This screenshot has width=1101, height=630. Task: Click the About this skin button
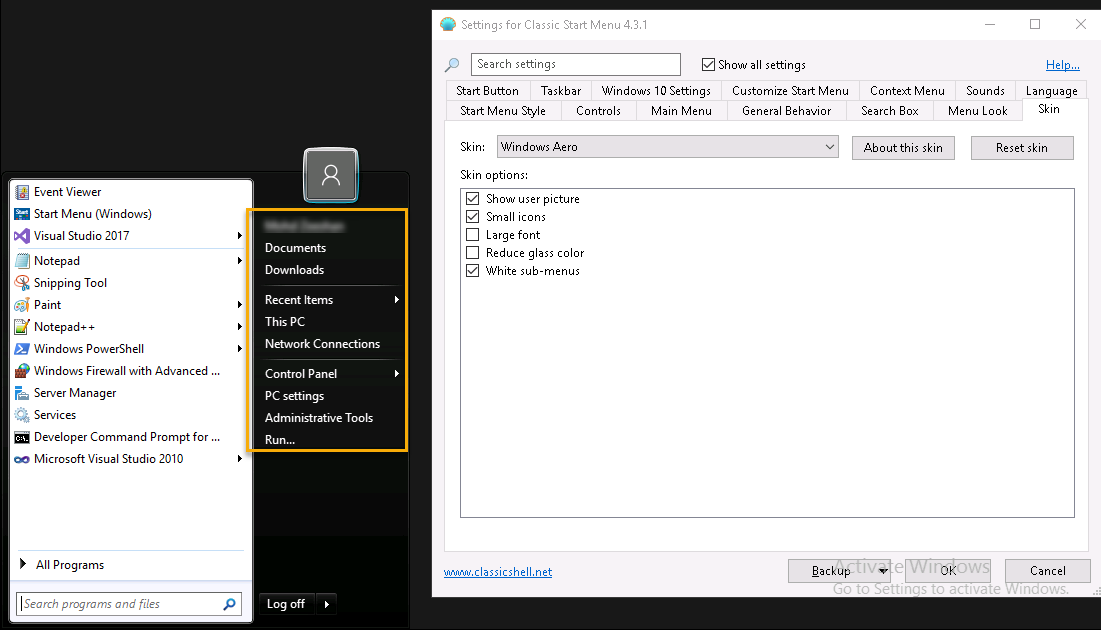903,147
